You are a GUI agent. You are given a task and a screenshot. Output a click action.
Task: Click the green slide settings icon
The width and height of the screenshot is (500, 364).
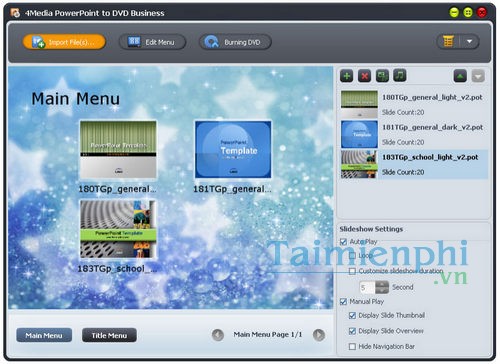click(x=382, y=76)
